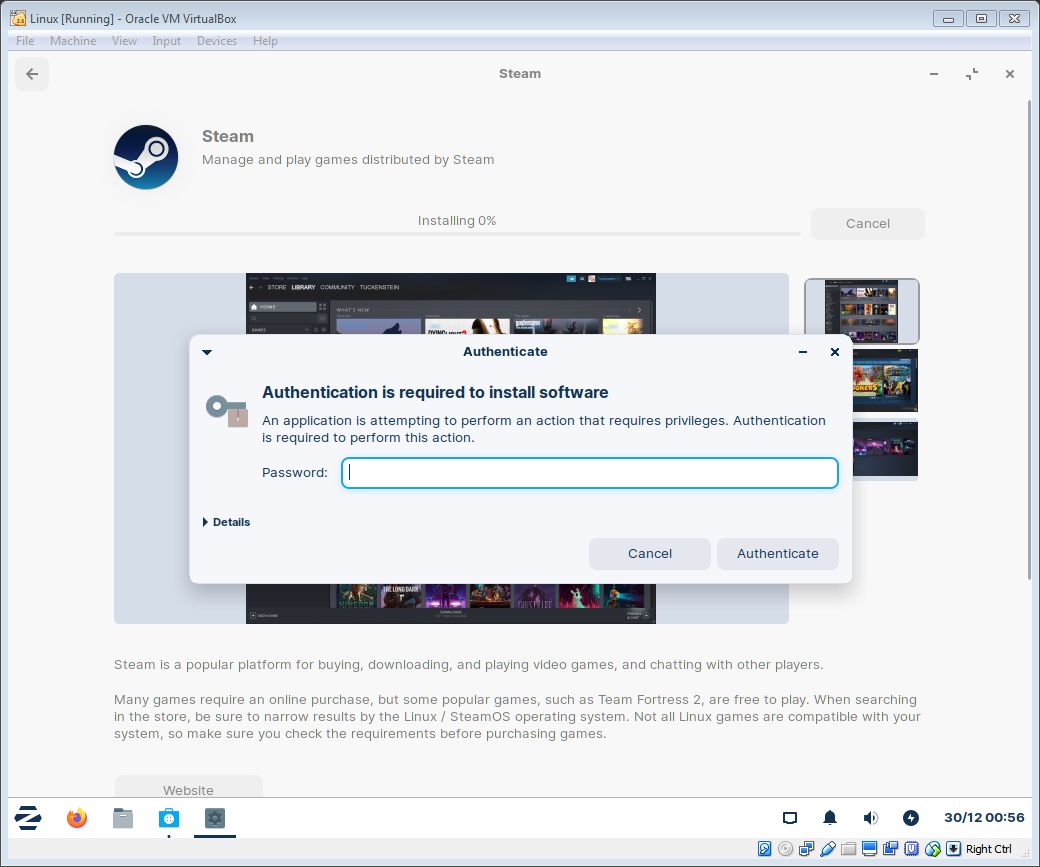Open the Machine menu
1040x867 pixels.
pyautogui.click(x=73, y=41)
